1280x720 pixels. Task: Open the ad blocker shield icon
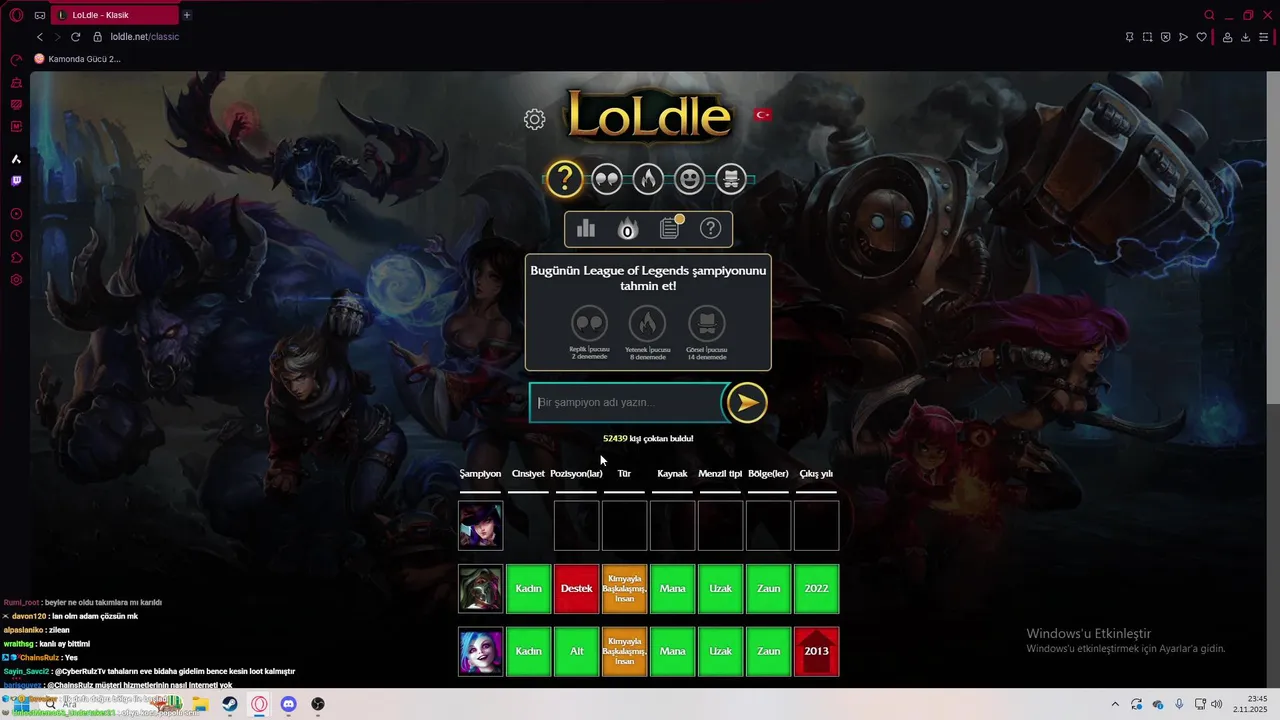point(1165,37)
